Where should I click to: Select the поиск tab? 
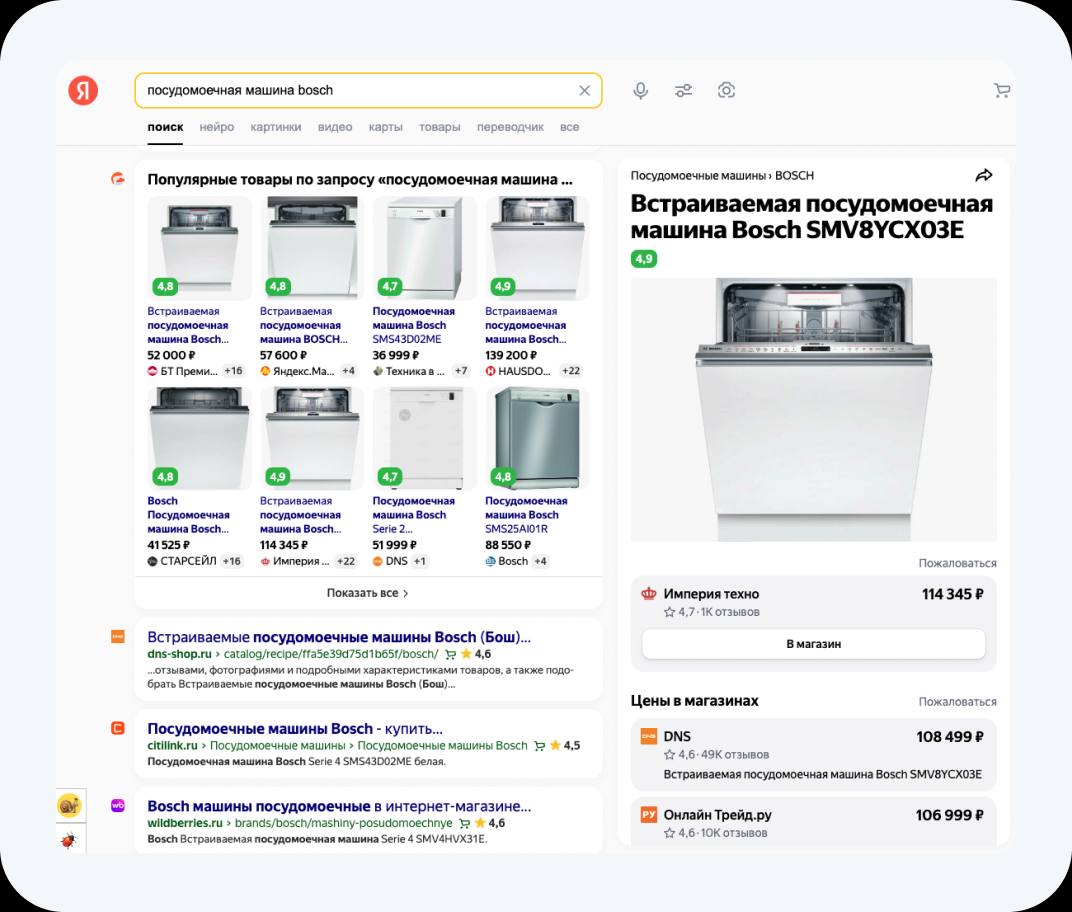165,127
